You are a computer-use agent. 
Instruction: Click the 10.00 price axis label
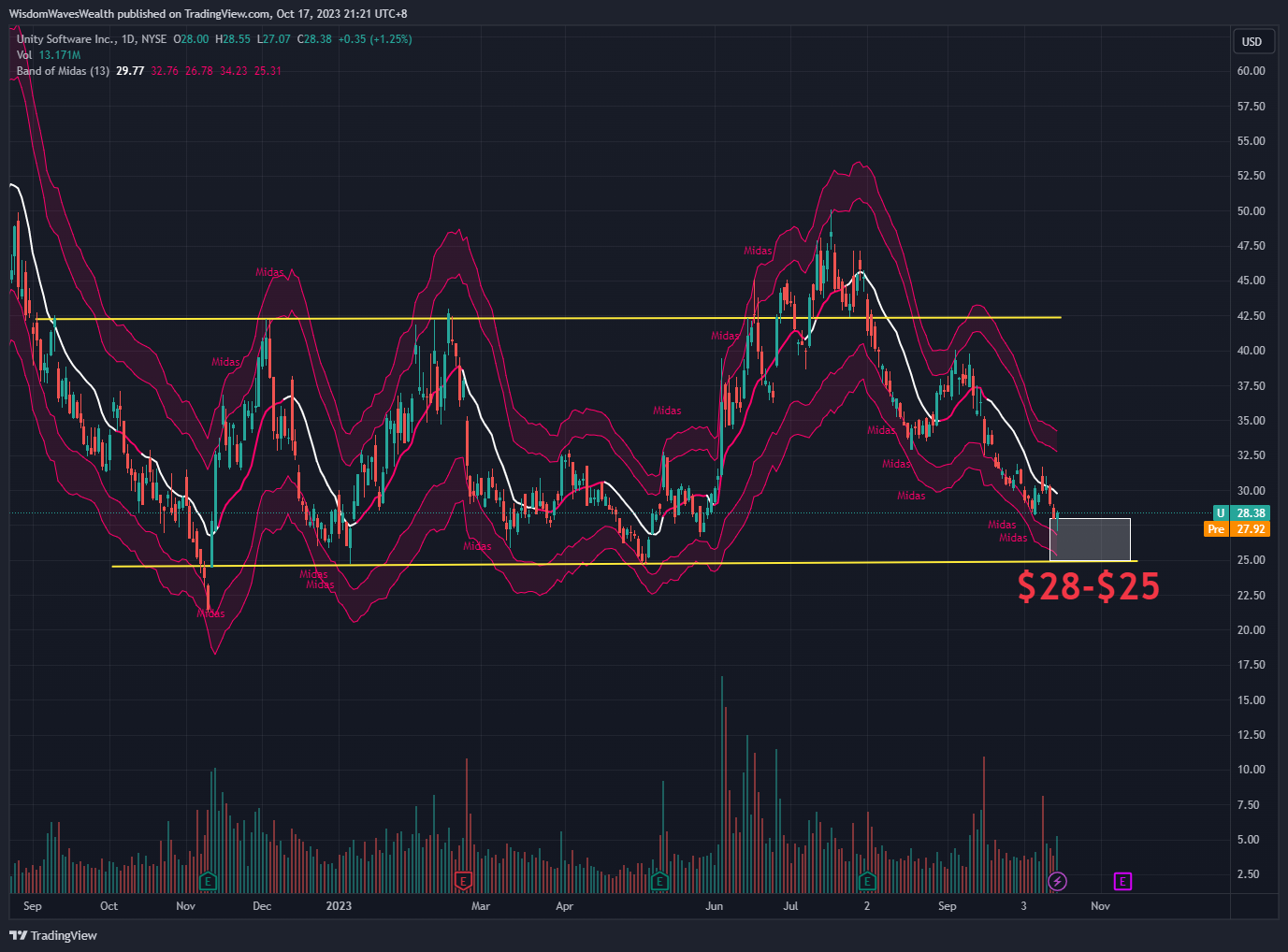(x=1251, y=770)
